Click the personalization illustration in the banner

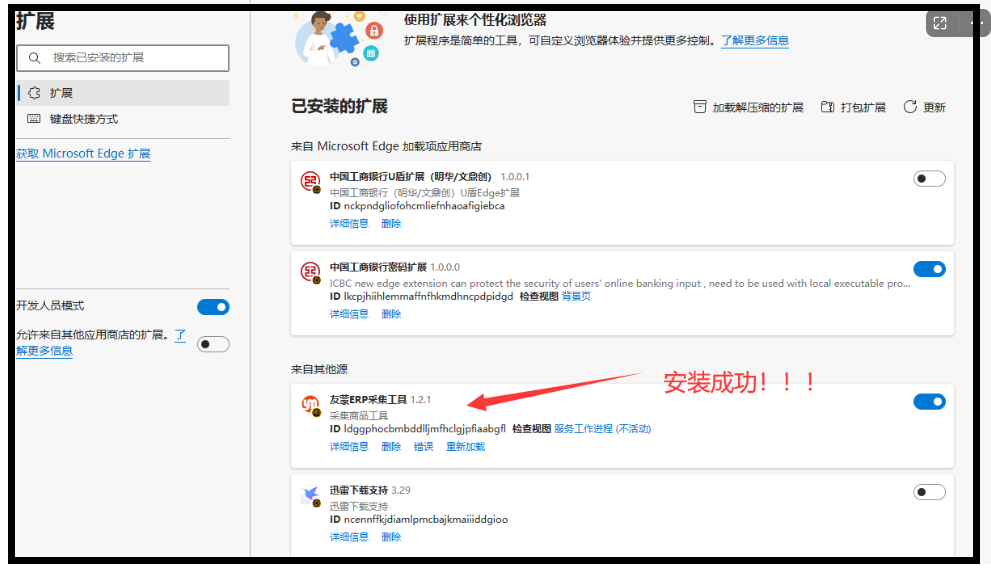339,38
